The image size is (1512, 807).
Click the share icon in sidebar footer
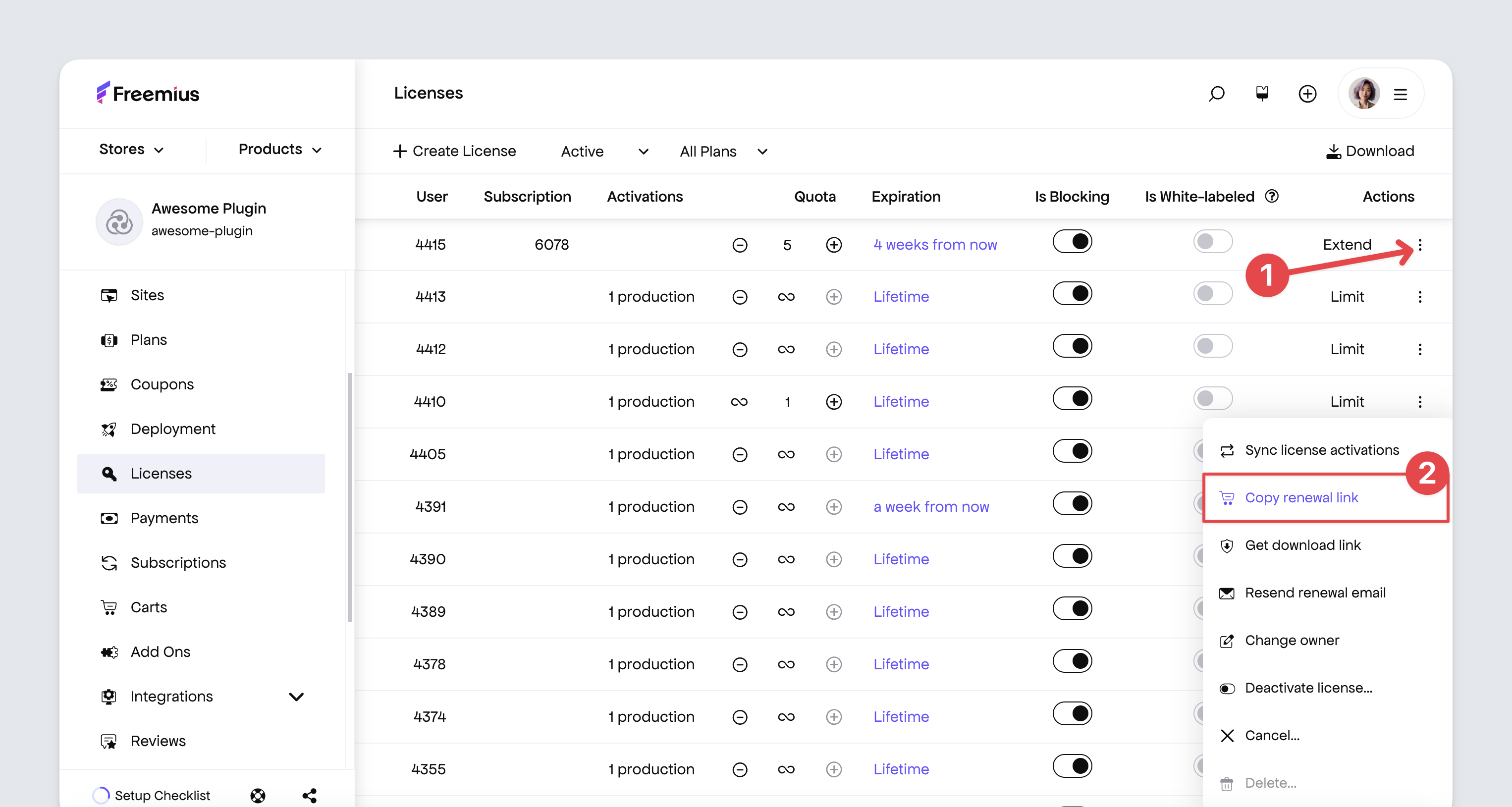pyautogui.click(x=309, y=795)
